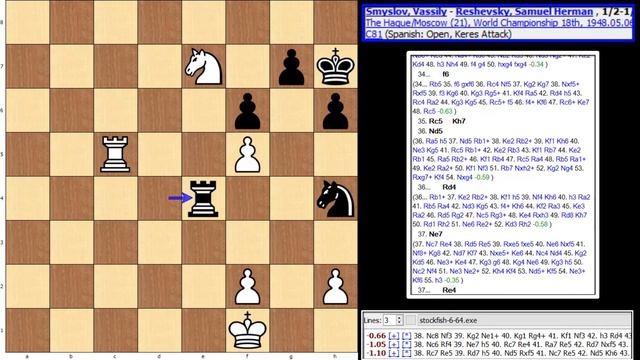Jump to move 36... Rd4 in notation
The image size is (640, 360).
click(449, 187)
